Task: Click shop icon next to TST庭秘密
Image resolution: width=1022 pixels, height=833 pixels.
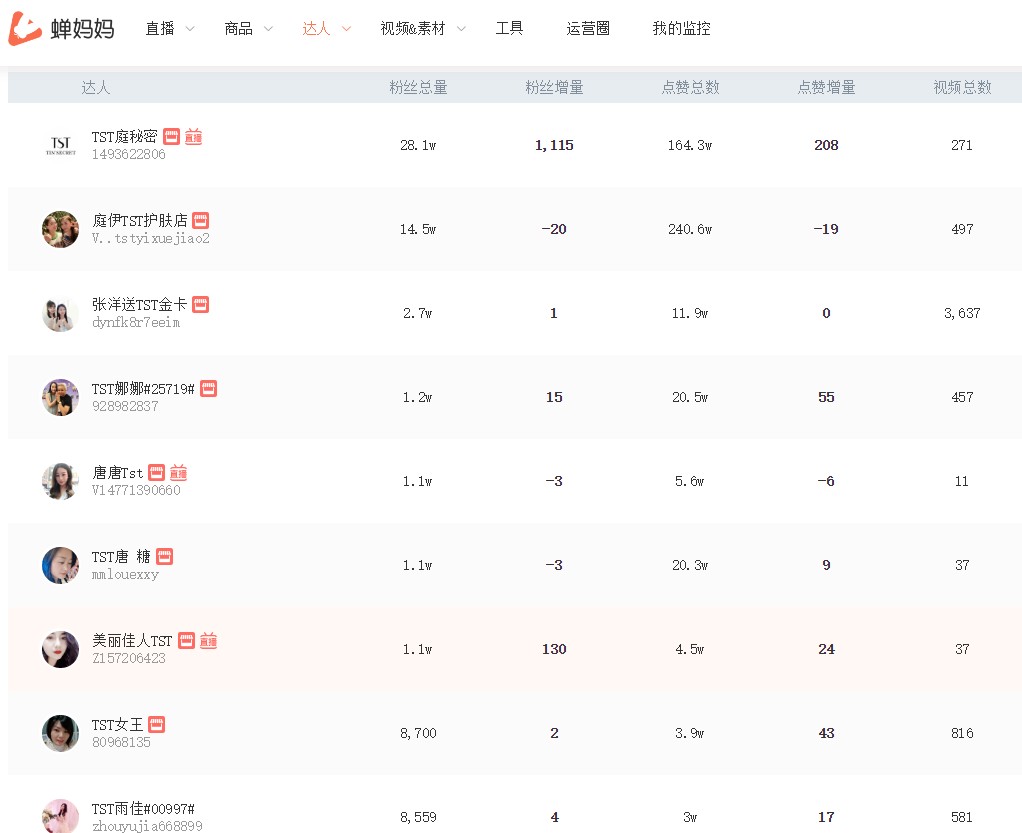Action: click(171, 136)
